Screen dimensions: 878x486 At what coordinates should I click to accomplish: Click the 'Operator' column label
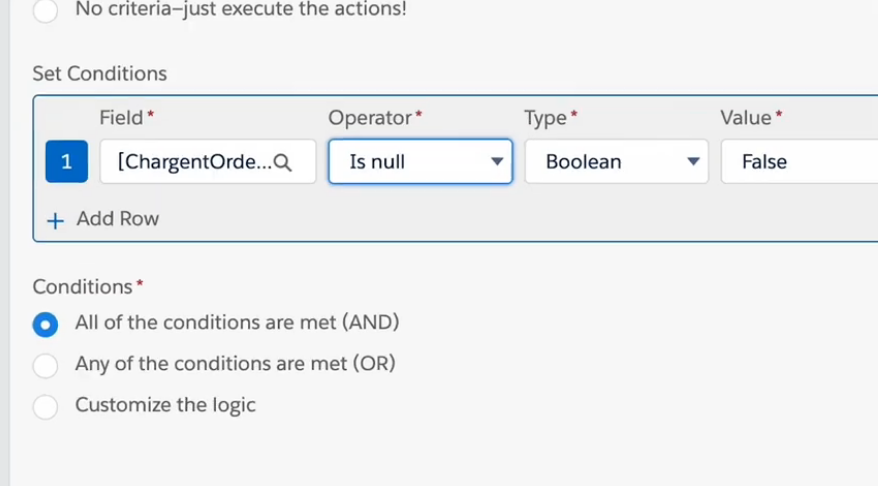(369, 118)
